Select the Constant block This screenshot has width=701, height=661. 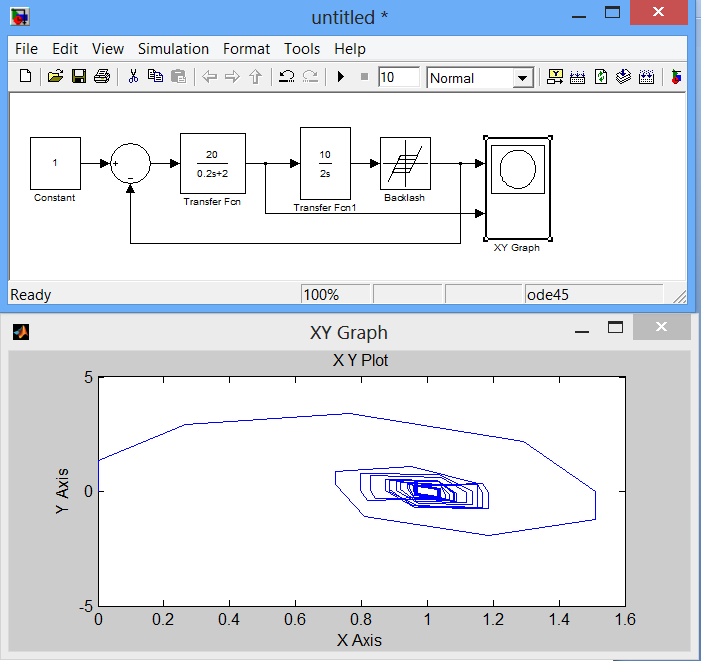coord(55,164)
